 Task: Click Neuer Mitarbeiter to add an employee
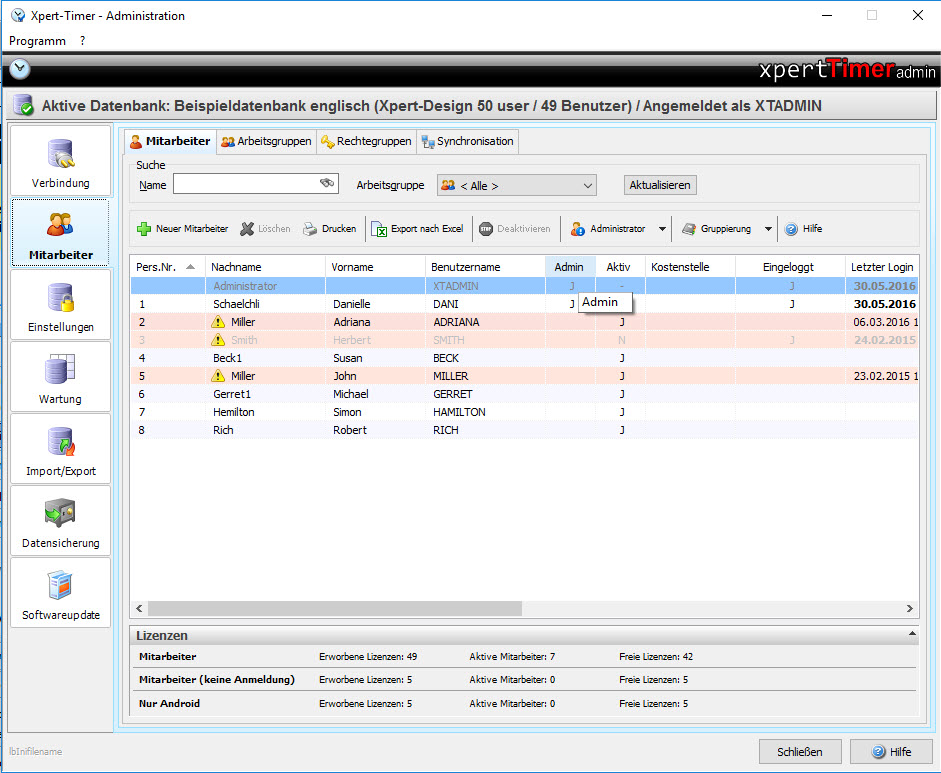(182, 229)
